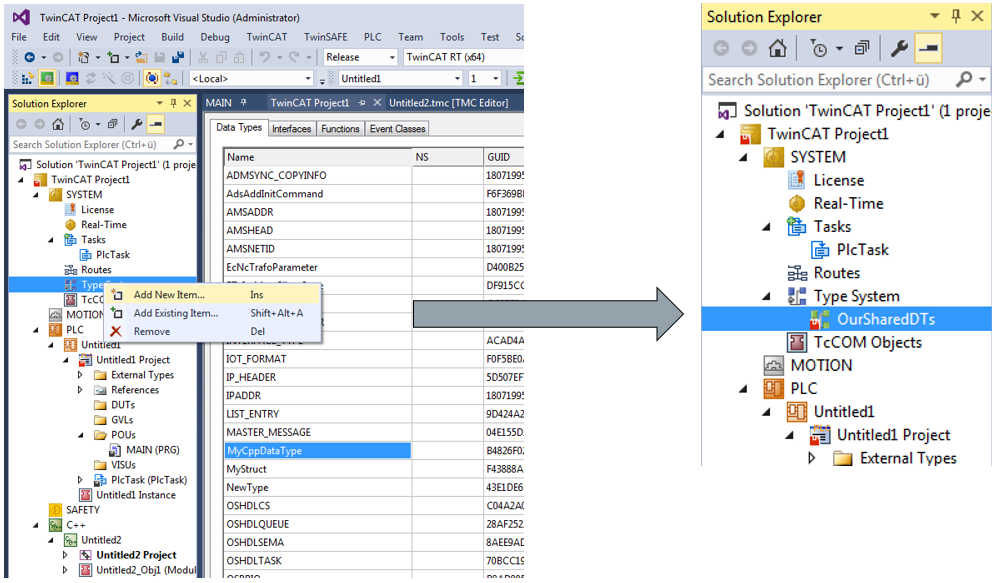Viewport: 998px width, 583px height.
Task: Toggle Preview Selected Items in enlarged Solution Explorer
Action: point(929,48)
